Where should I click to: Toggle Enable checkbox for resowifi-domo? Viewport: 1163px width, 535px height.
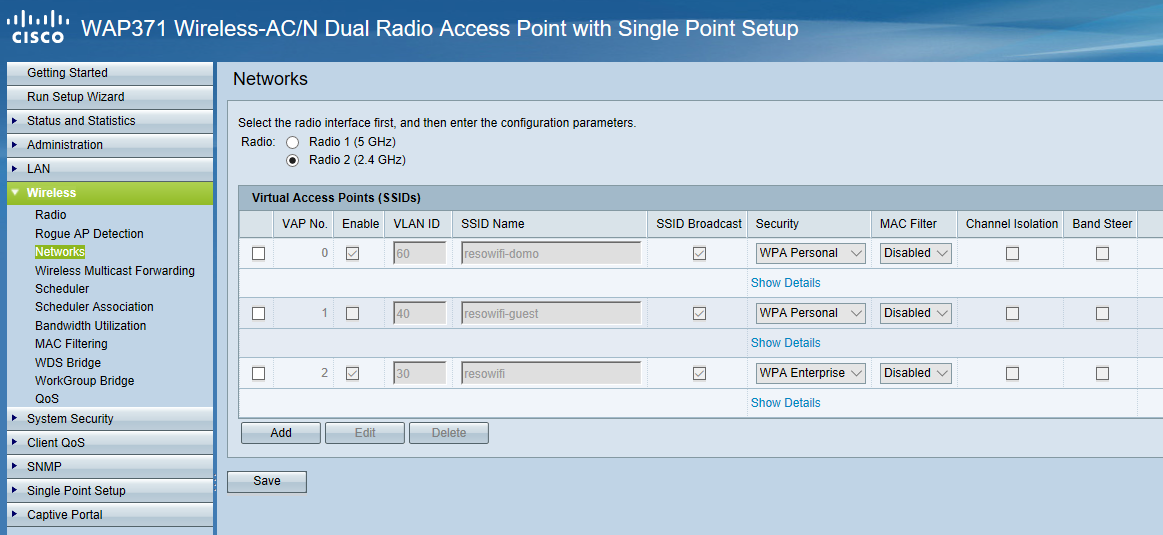coord(352,254)
